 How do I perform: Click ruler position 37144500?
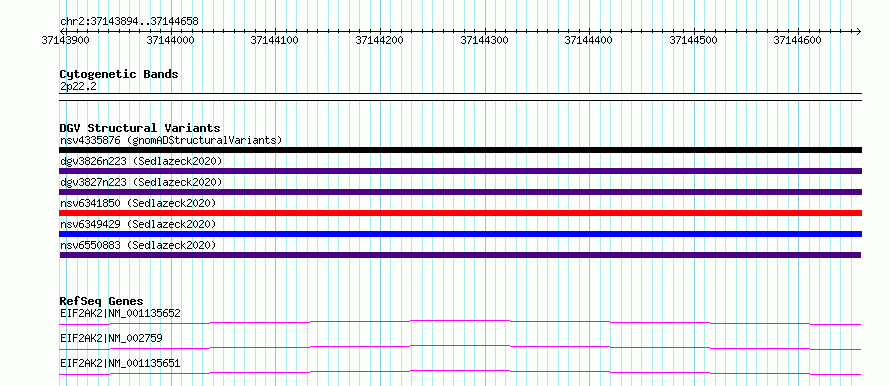click(x=694, y=40)
